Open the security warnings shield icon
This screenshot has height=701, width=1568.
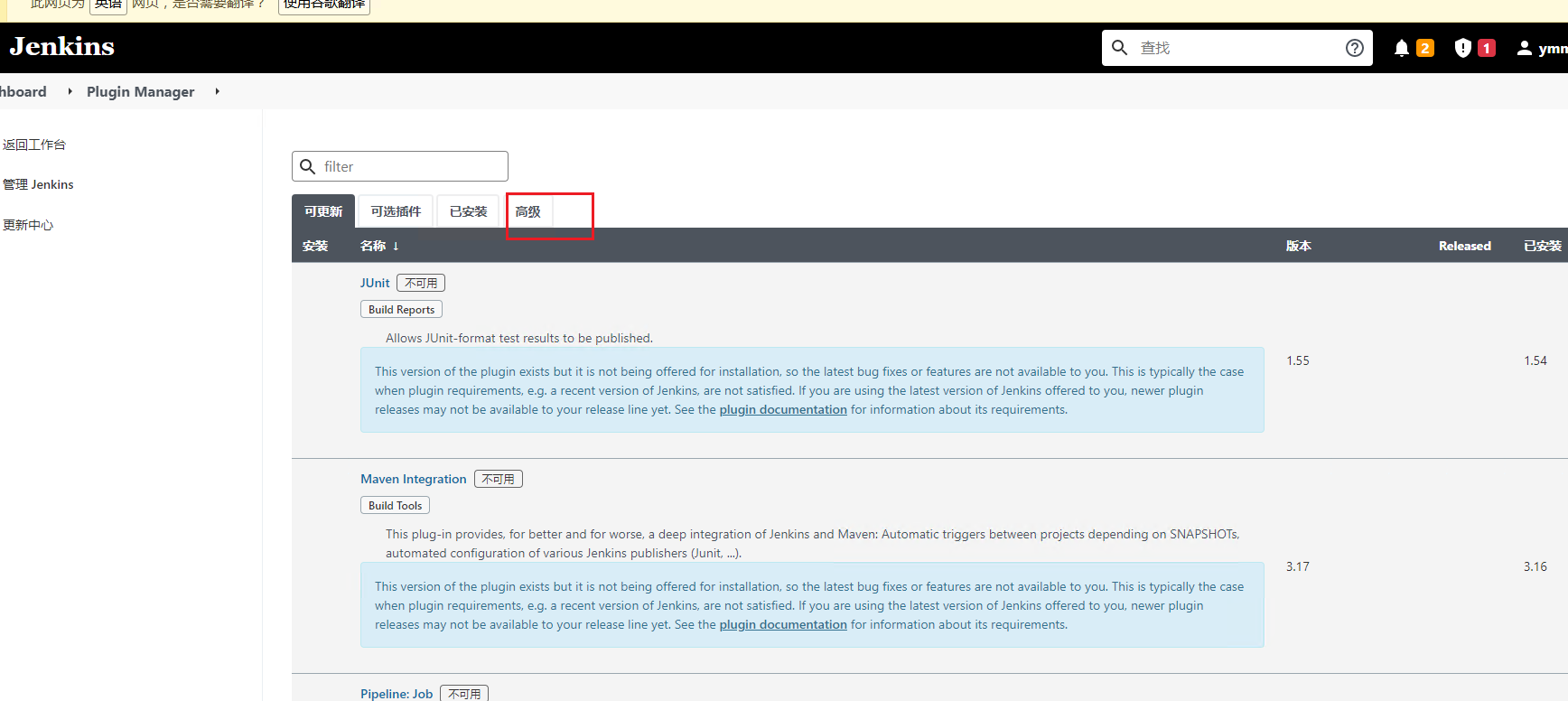(1463, 48)
